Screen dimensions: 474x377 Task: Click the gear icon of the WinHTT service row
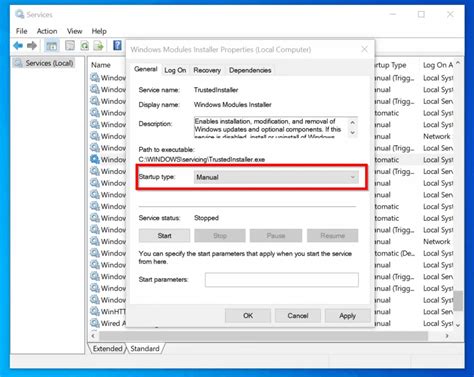tap(95, 311)
